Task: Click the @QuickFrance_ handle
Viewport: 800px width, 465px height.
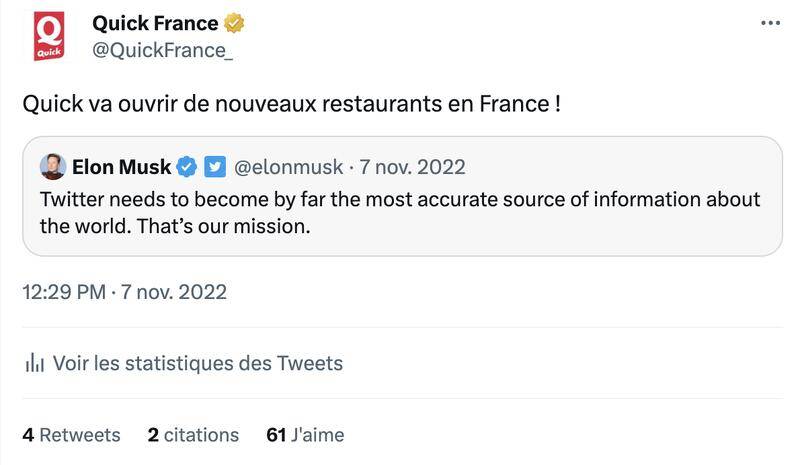Action: (x=163, y=51)
